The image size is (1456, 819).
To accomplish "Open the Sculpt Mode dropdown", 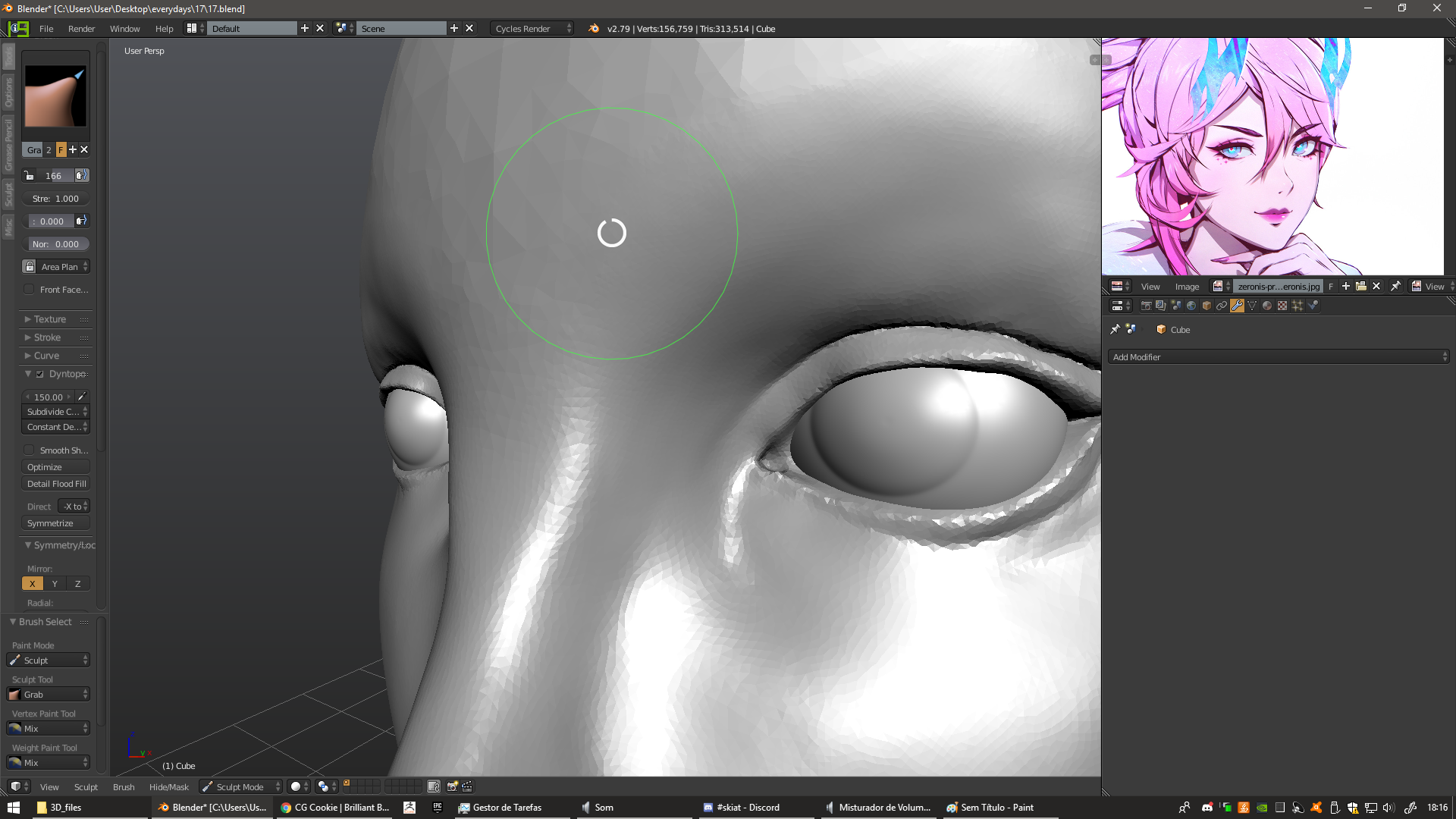I will (x=240, y=786).
